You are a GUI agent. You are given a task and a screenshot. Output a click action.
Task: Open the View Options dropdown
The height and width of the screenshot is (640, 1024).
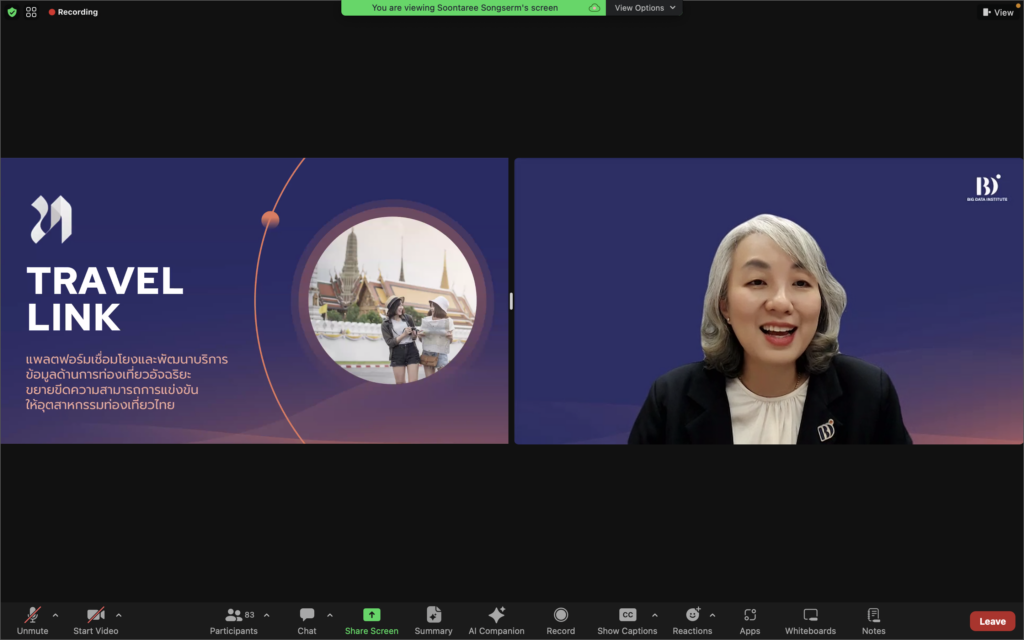pyautogui.click(x=645, y=8)
